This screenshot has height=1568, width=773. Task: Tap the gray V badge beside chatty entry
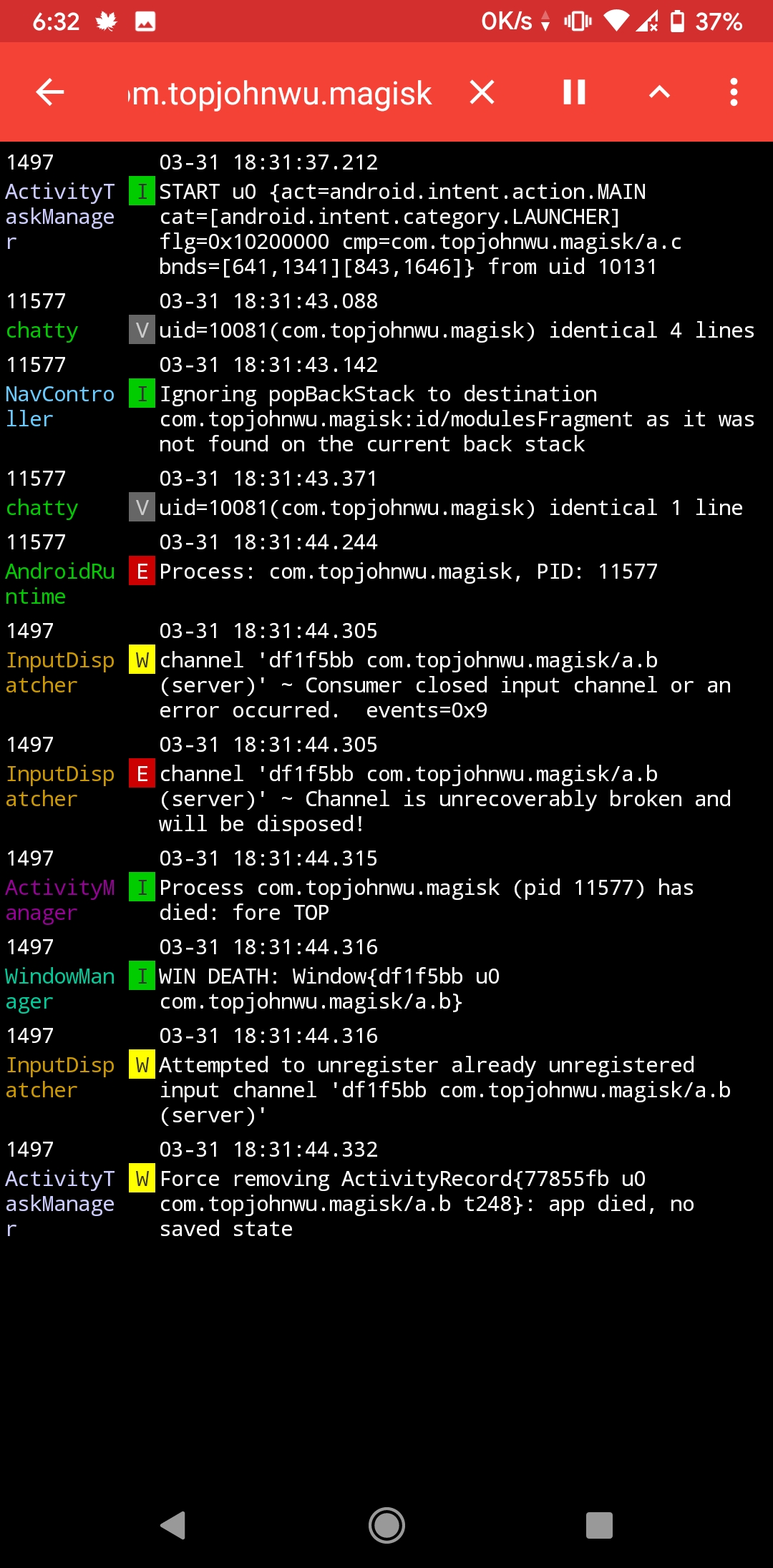(x=142, y=330)
